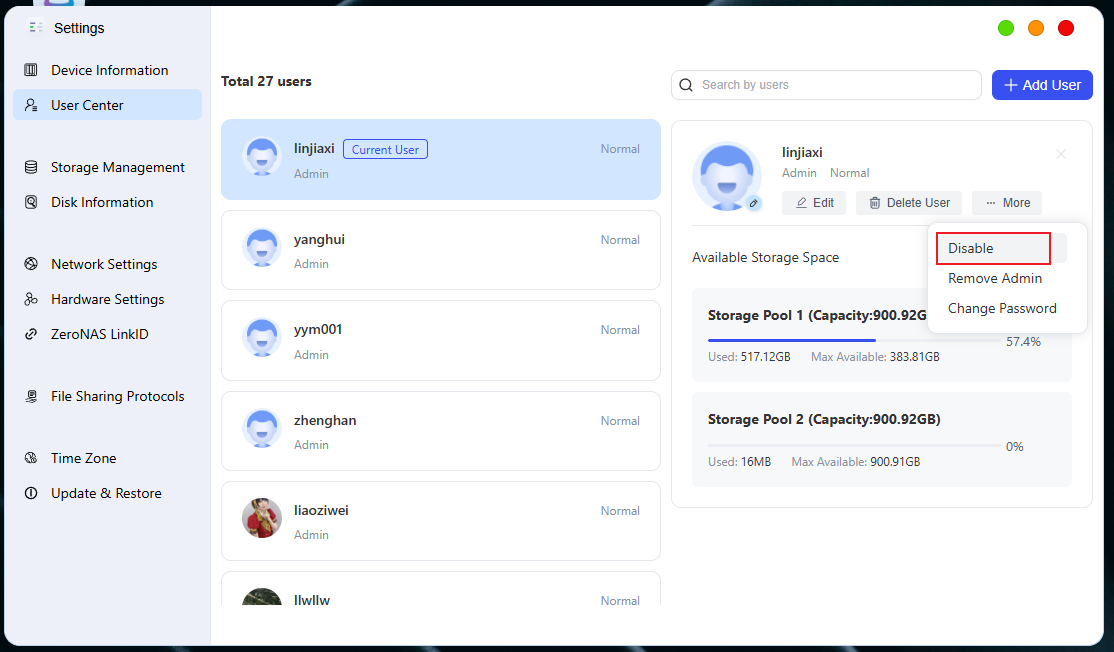Click the search magnifier icon
1114x652 pixels.
686,85
